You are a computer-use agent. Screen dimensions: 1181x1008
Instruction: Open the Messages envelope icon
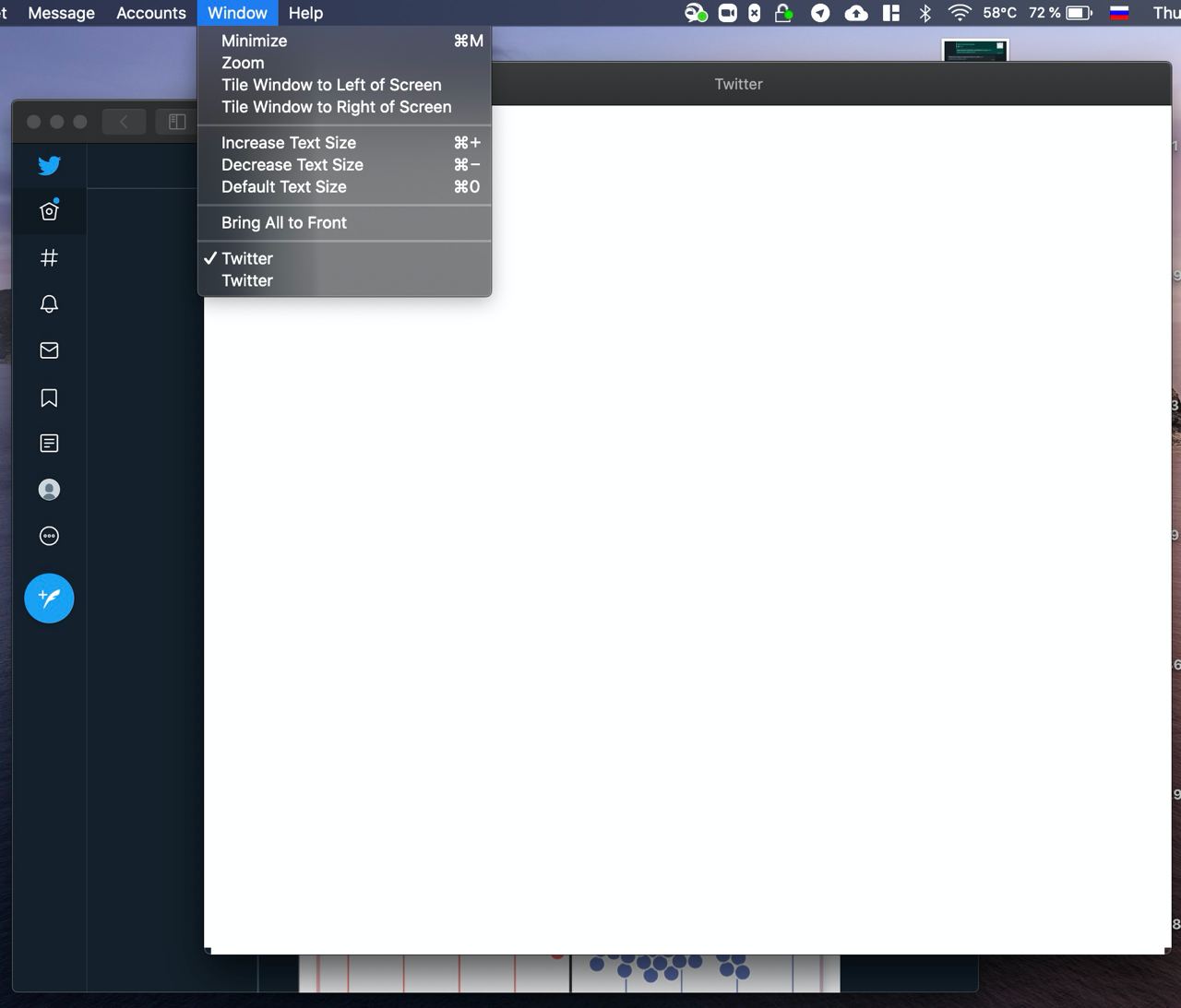click(x=49, y=350)
